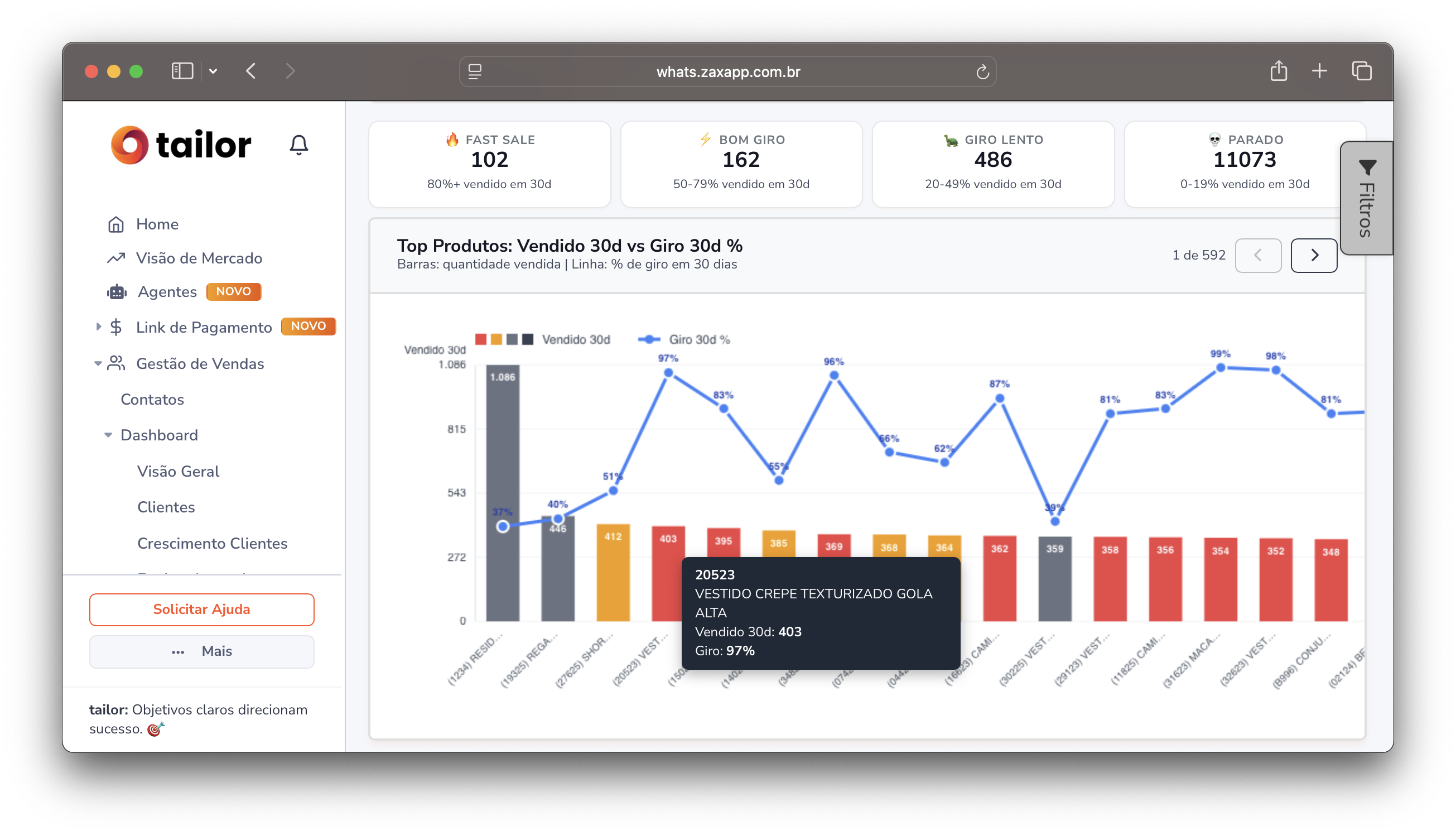The width and height of the screenshot is (1456, 835).
Task: Show the tab overview icon
Action: 1362,71
